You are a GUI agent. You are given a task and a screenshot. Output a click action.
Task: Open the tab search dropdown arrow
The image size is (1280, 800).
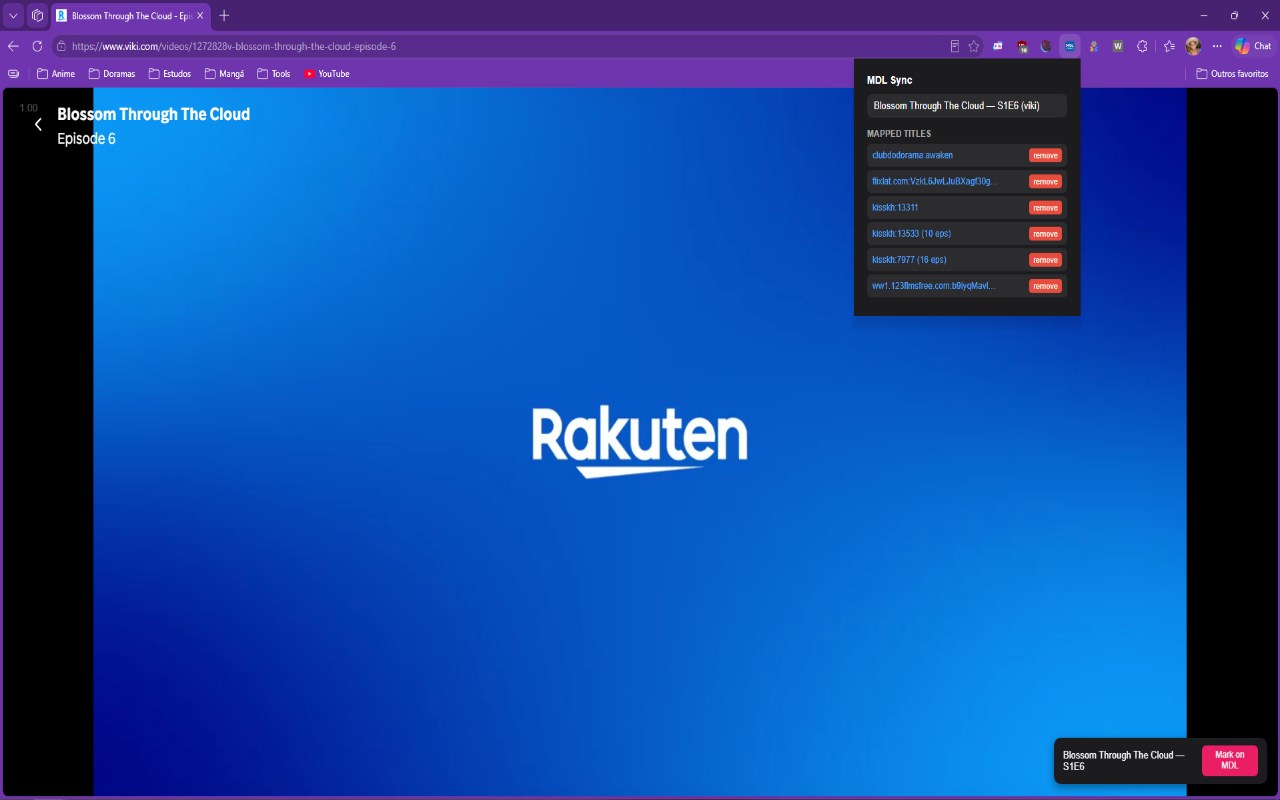tap(13, 16)
